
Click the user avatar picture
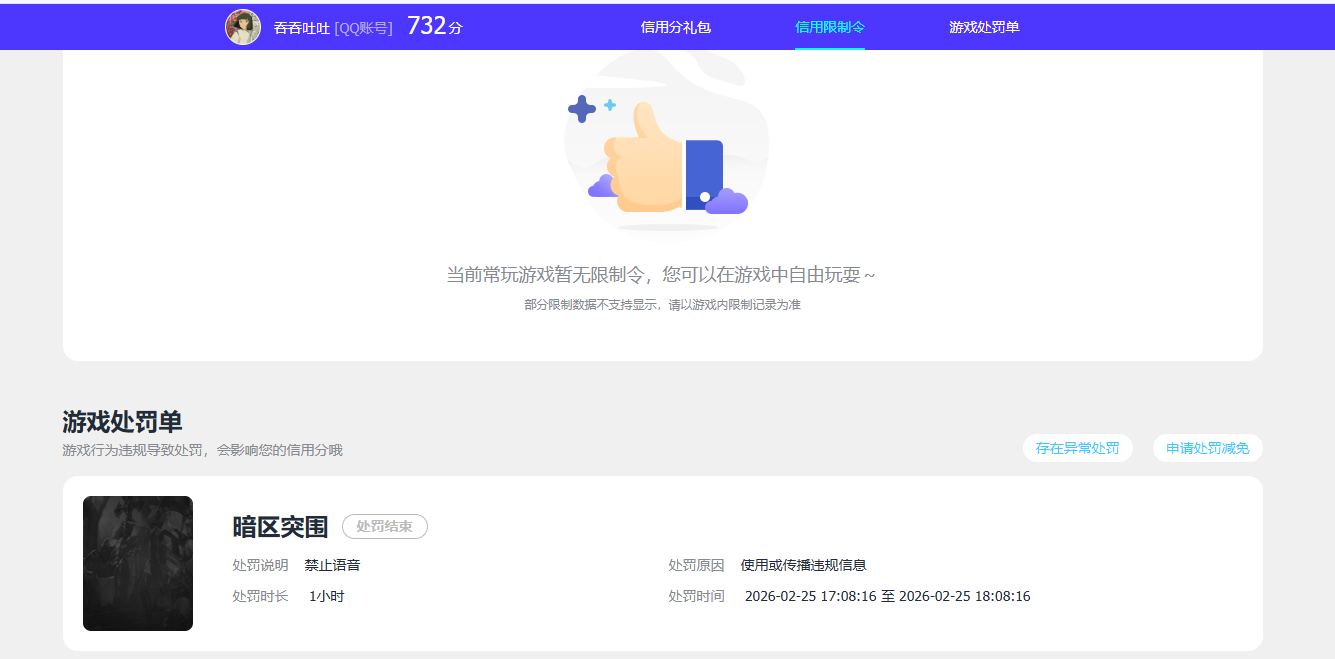point(243,27)
